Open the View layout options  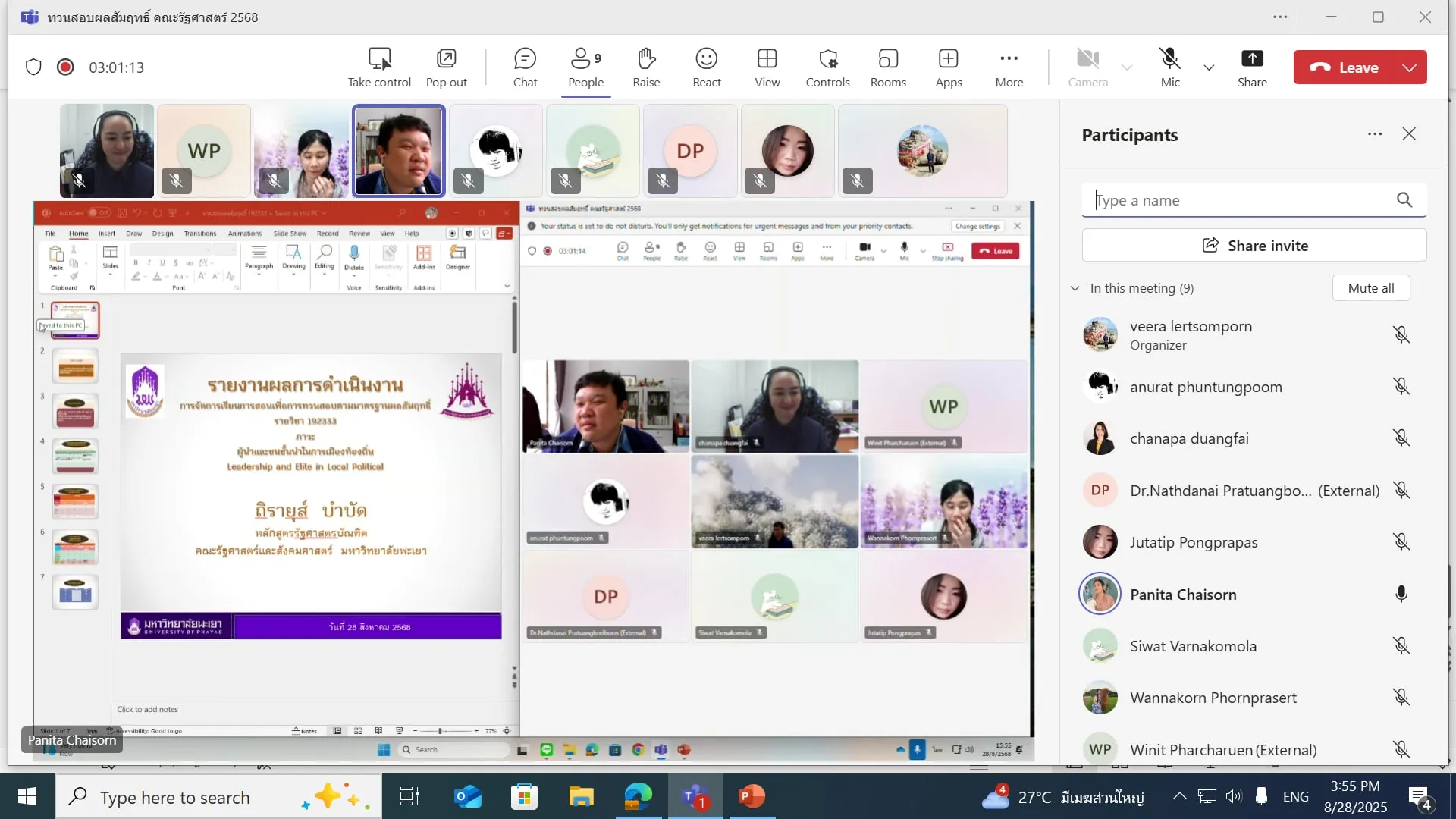(x=767, y=67)
